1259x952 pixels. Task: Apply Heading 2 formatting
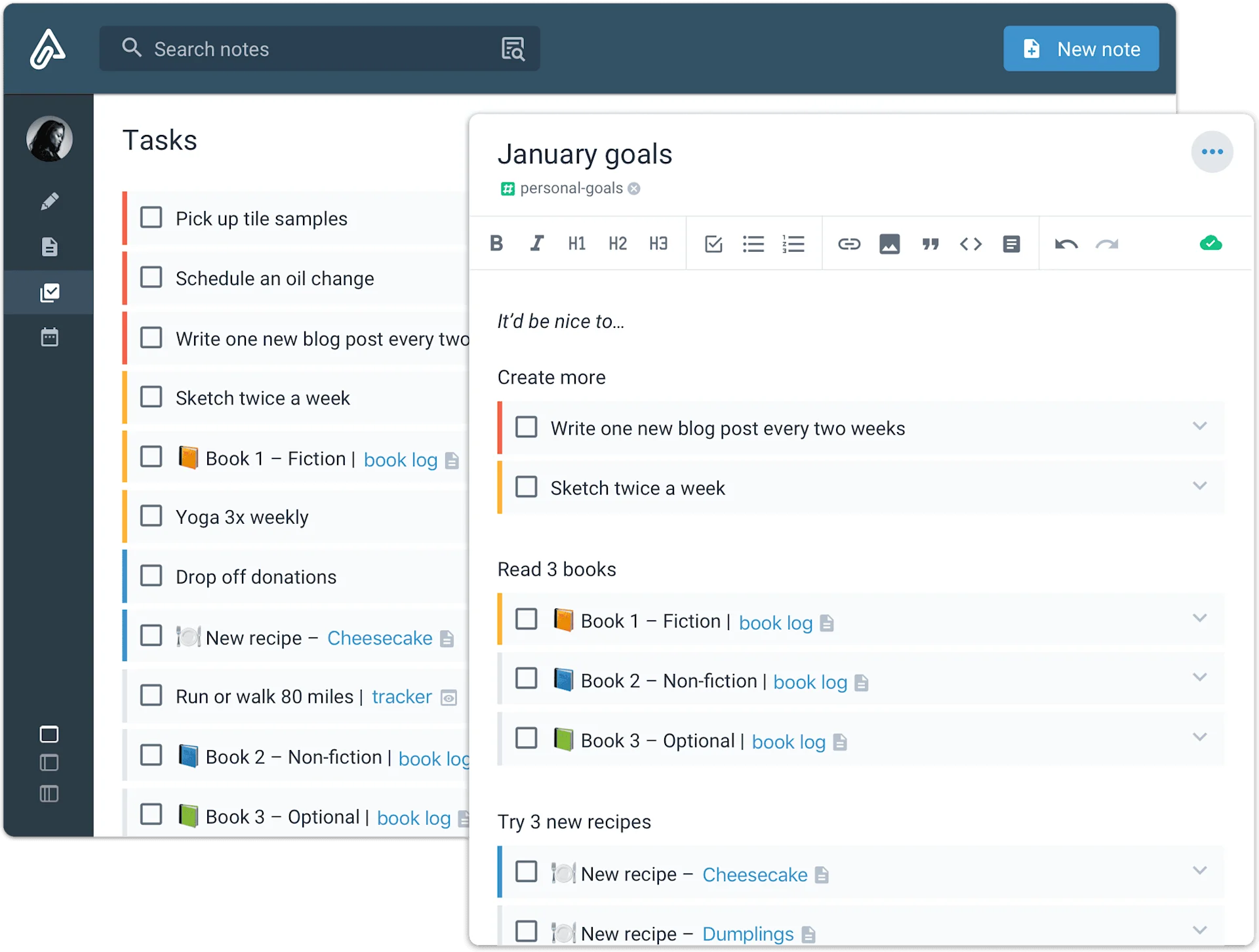tap(618, 243)
